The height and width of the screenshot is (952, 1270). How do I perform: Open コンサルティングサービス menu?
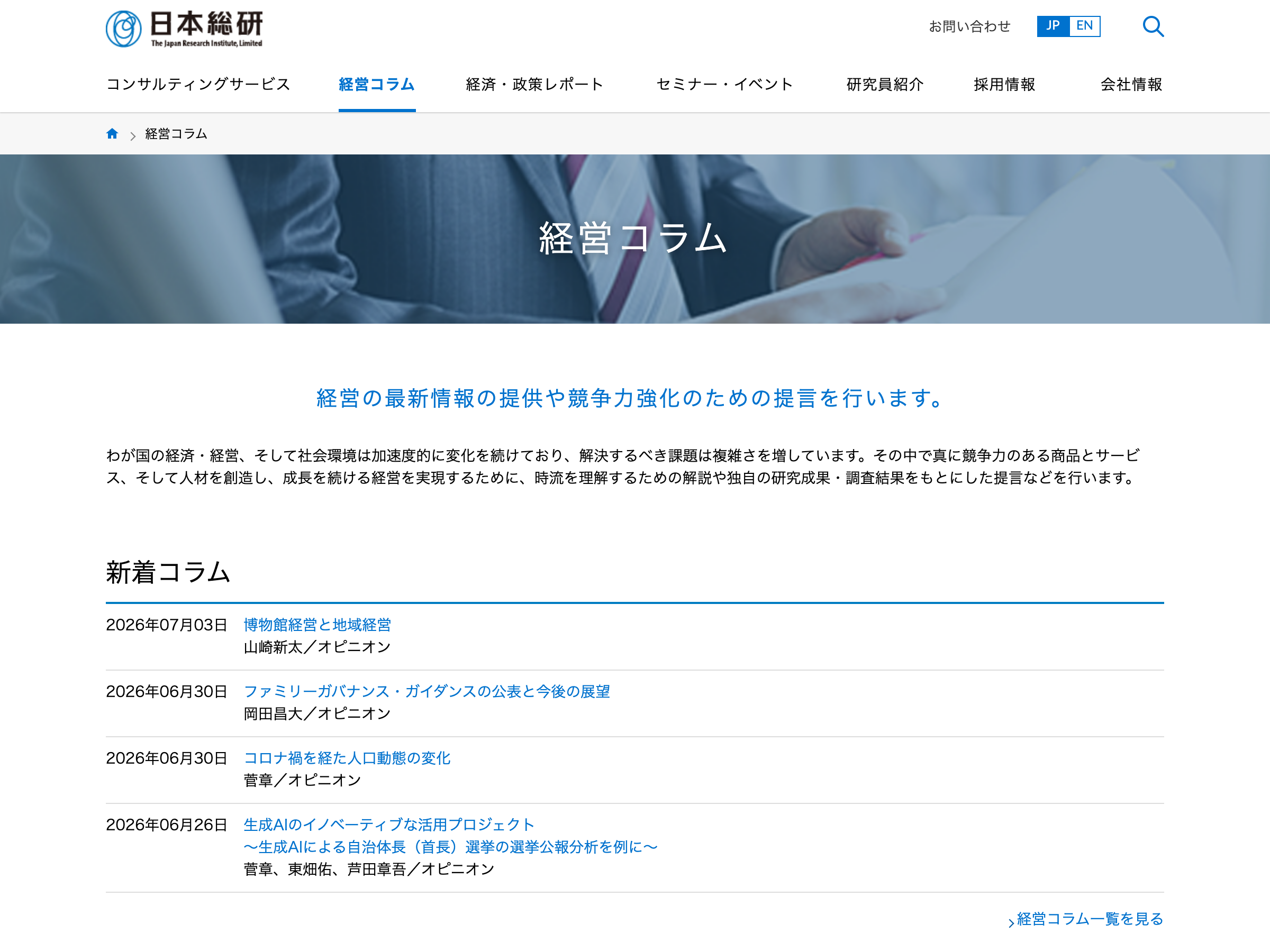(198, 84)
